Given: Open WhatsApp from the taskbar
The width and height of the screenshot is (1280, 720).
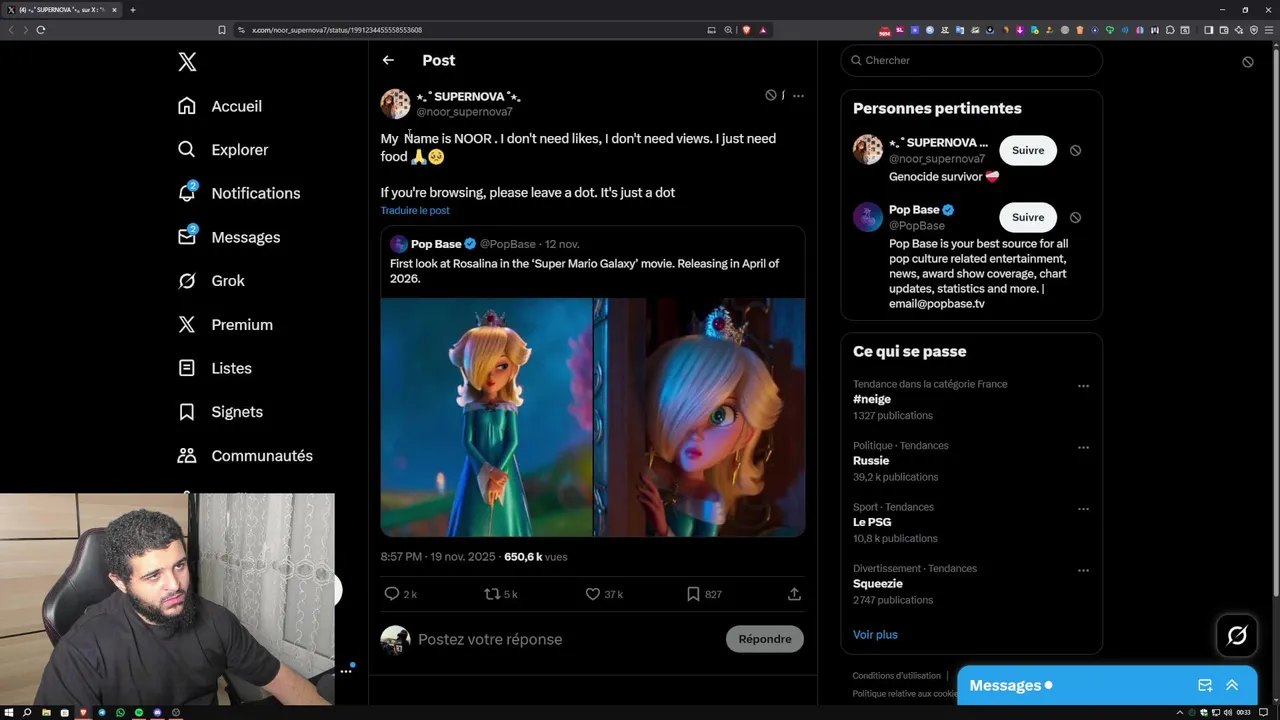Looking at the screenshot, I should [120, 712].
